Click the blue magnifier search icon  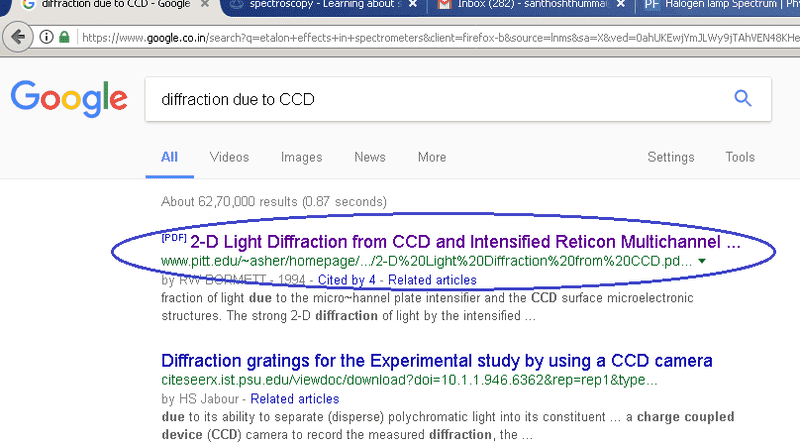pos(742,98)
